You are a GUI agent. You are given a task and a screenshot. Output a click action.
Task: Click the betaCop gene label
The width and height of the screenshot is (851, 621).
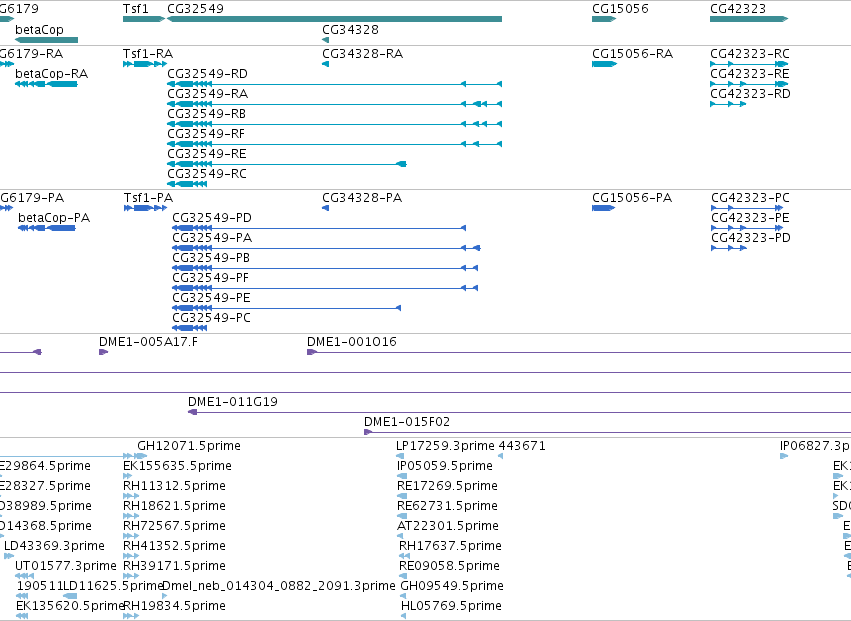pos(39,29)
